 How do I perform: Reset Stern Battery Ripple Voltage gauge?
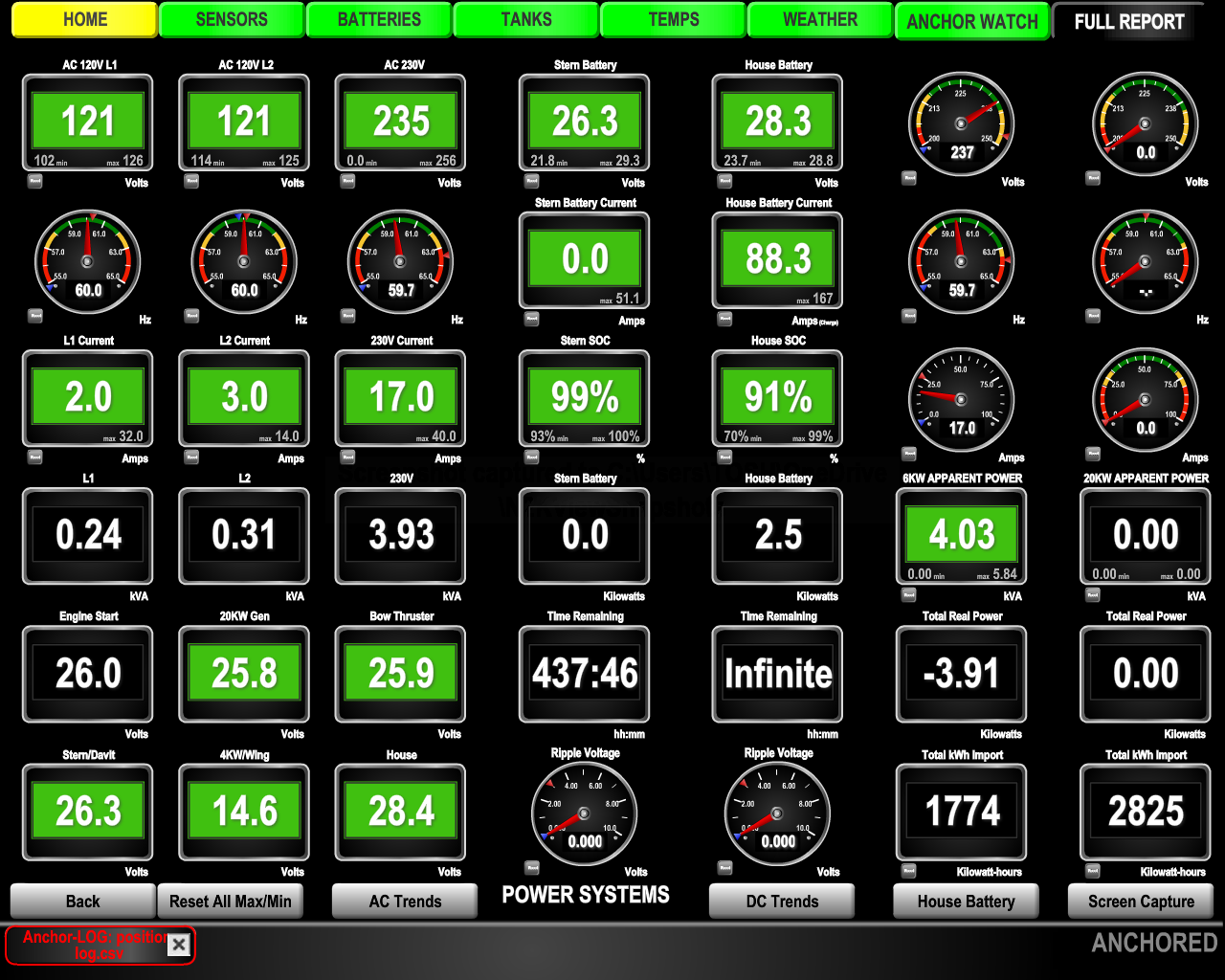[532, 867]
